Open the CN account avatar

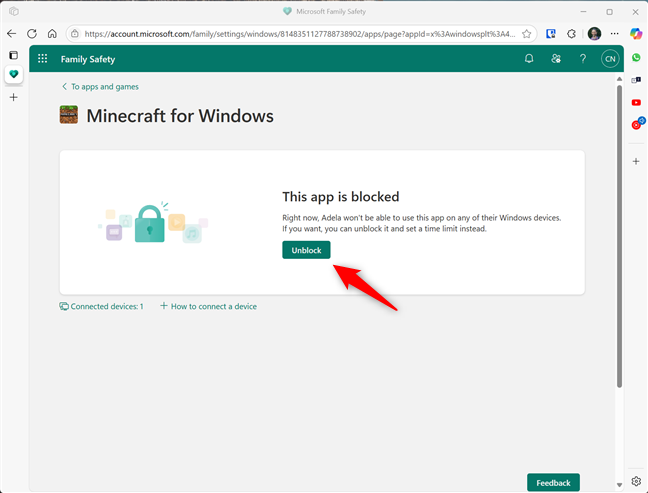point(610,59)
